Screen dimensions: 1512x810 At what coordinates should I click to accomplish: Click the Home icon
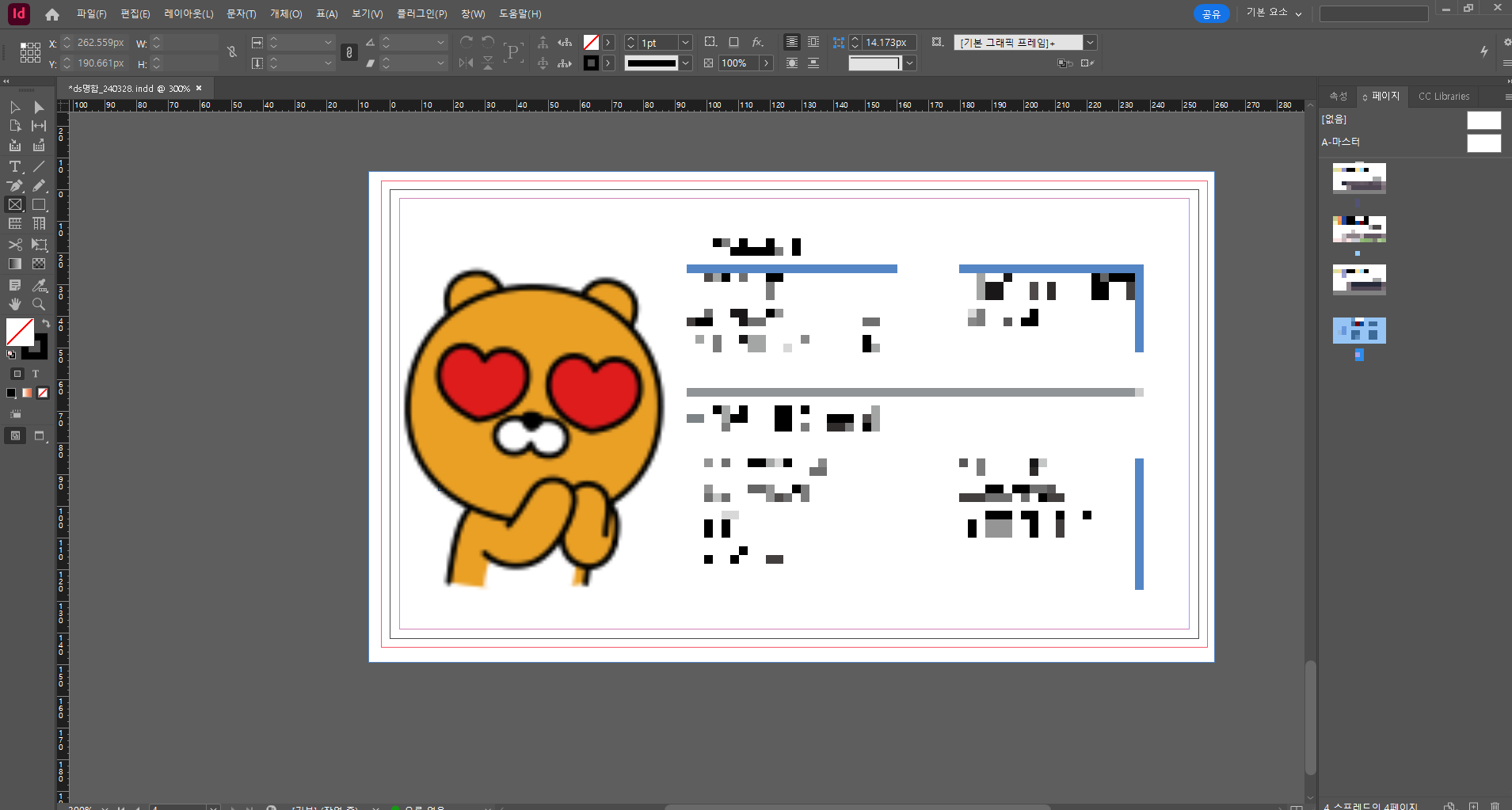[52, 14]
